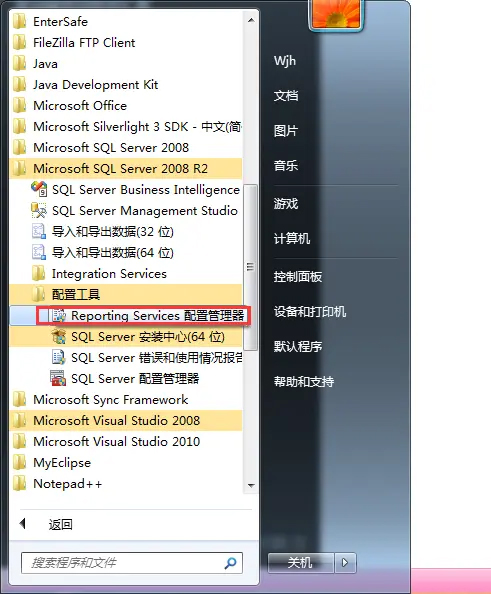Click the search magnifier icon

[230, 563]
